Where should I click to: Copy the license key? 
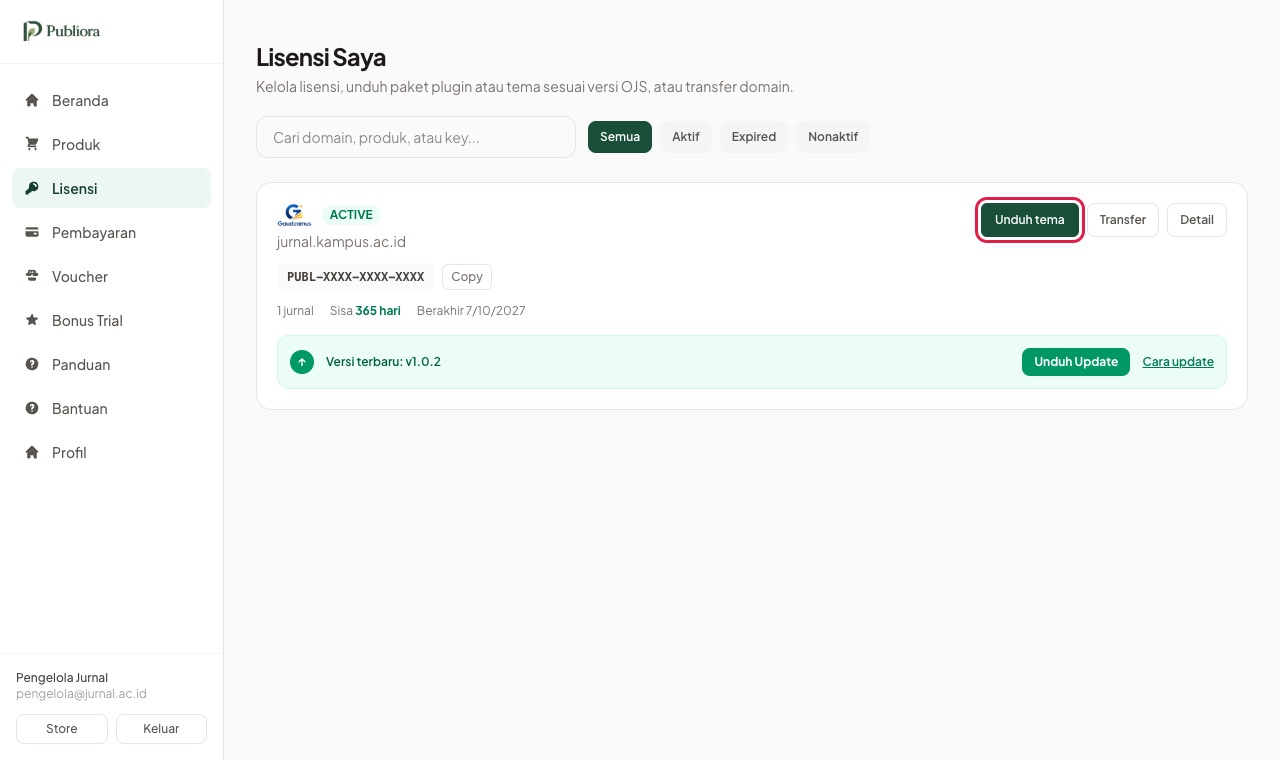(x=467, y=277)
